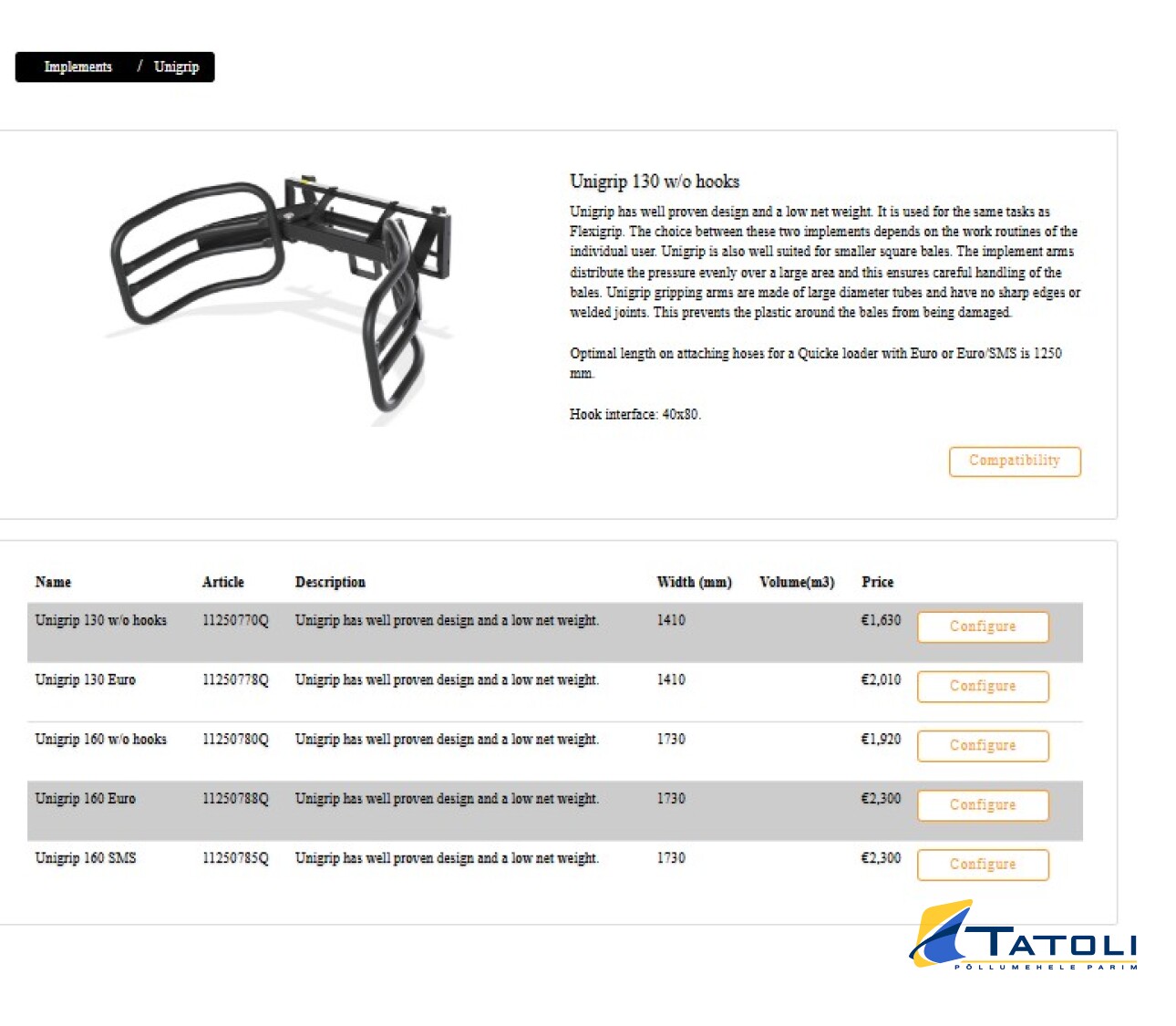
Task: Select the name Unigrip 130 Euro
Action: [x=85, y=679]
